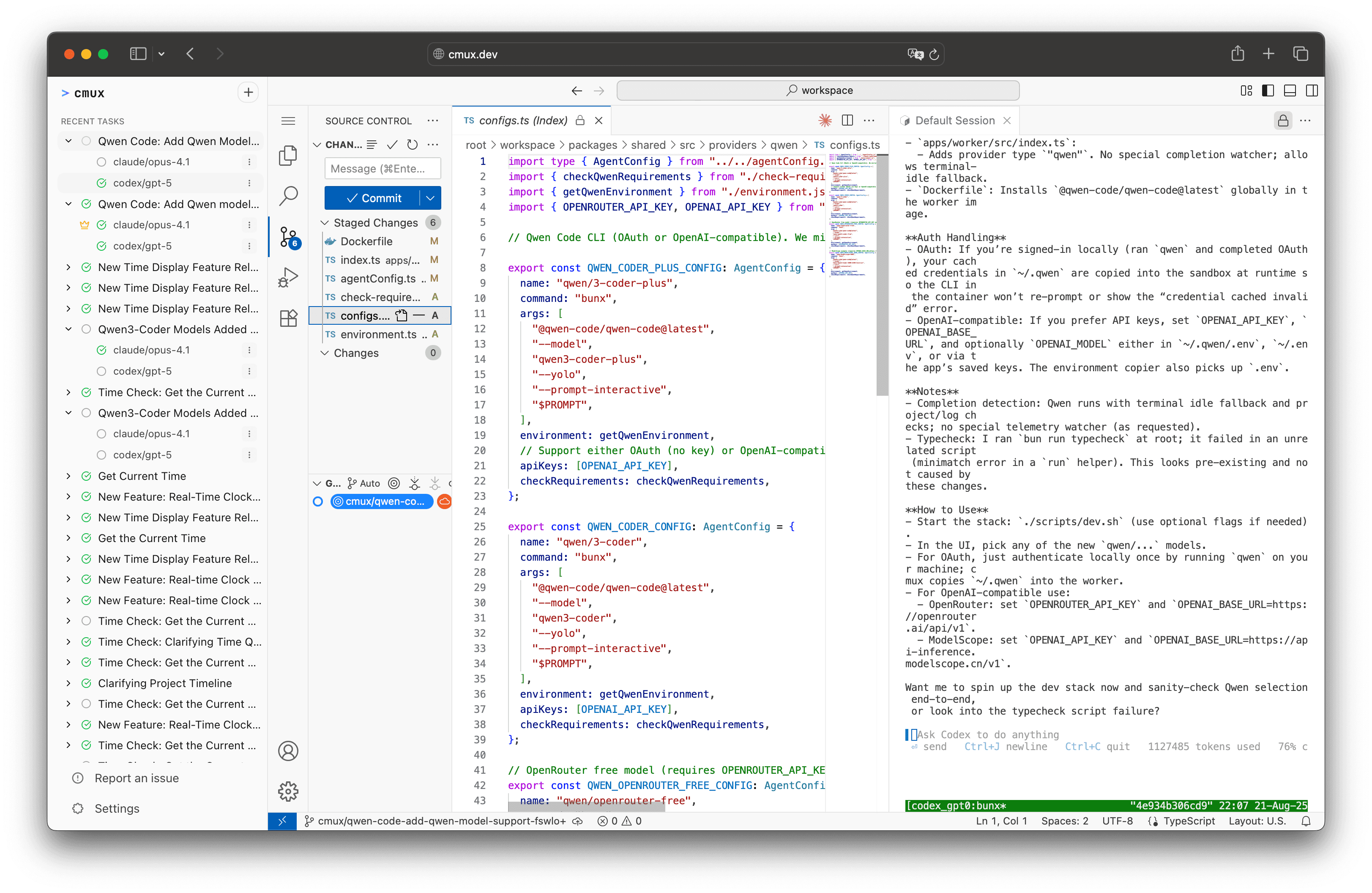Go back with the arrow beside workspace search
The image size is (1372, 893).
tap(577, 90)
